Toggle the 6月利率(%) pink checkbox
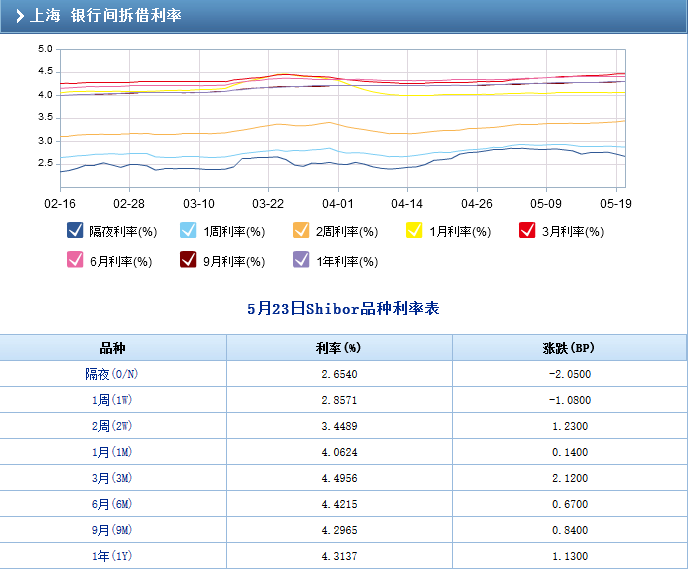Image resolution: width=688 pixels, height=569 pixels. click(75, 259)
